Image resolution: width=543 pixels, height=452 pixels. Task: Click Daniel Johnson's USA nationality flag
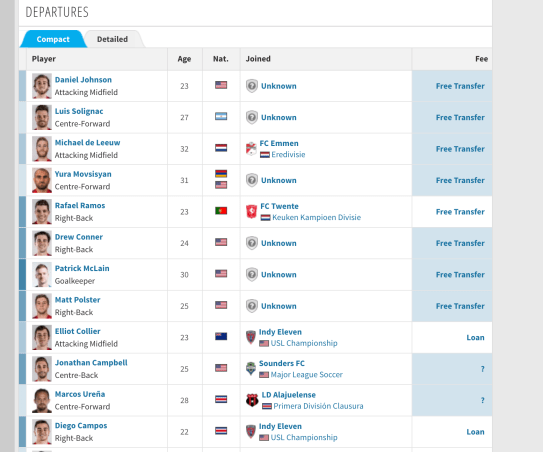point(221,85)
